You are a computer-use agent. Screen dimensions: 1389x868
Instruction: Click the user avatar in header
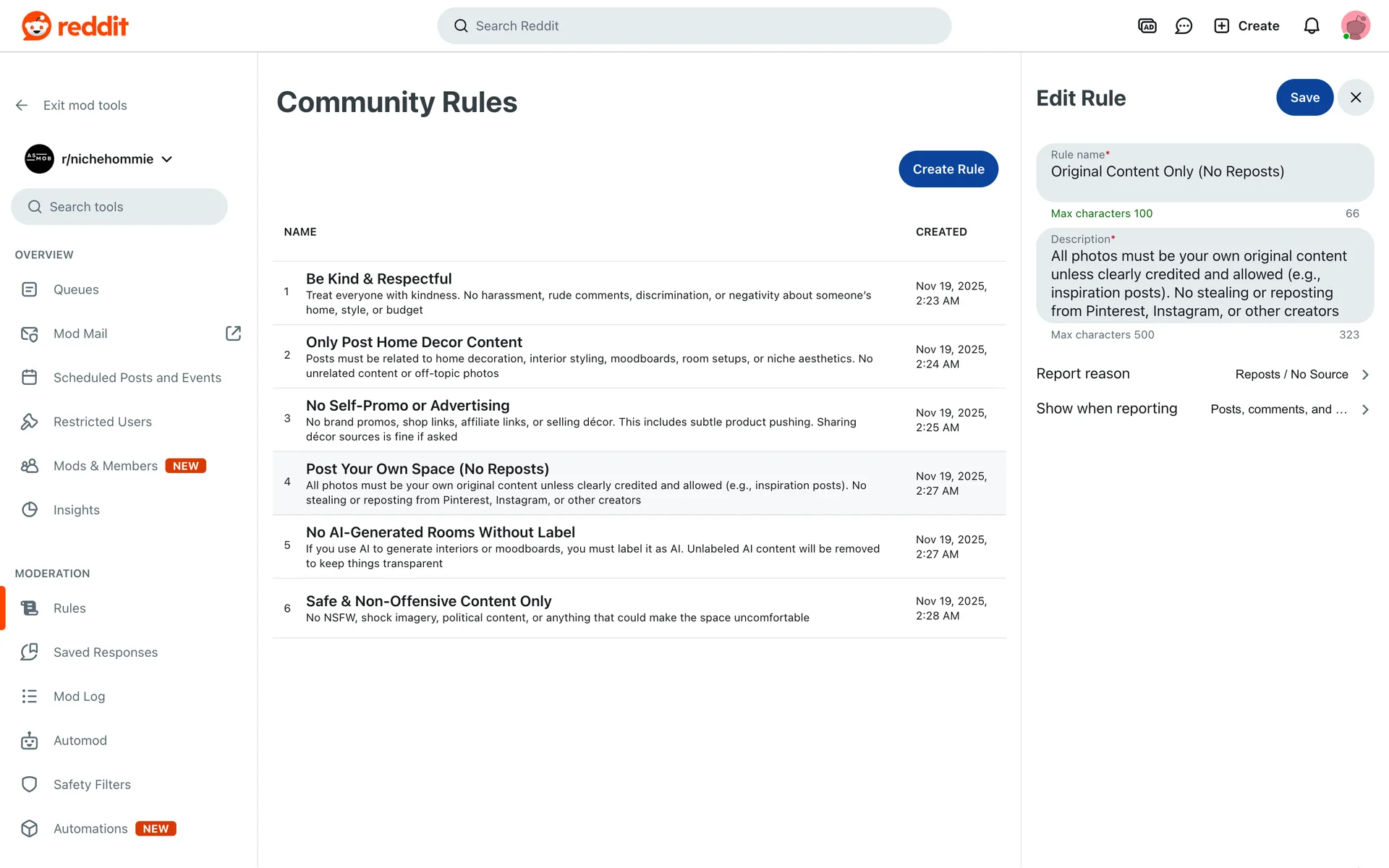(x=1355, y=26)
